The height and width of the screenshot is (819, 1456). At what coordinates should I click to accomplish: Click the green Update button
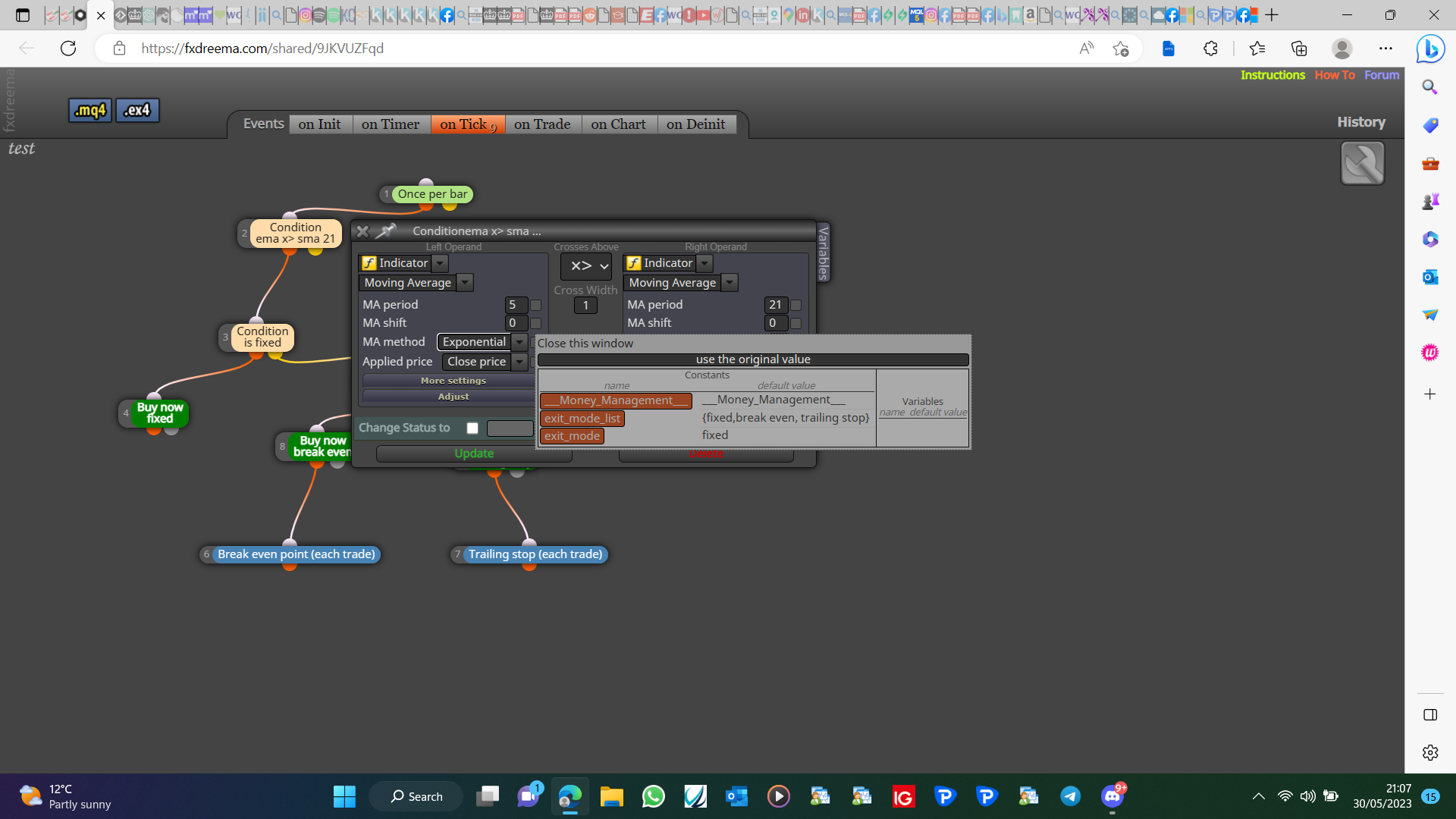[474, 453]
